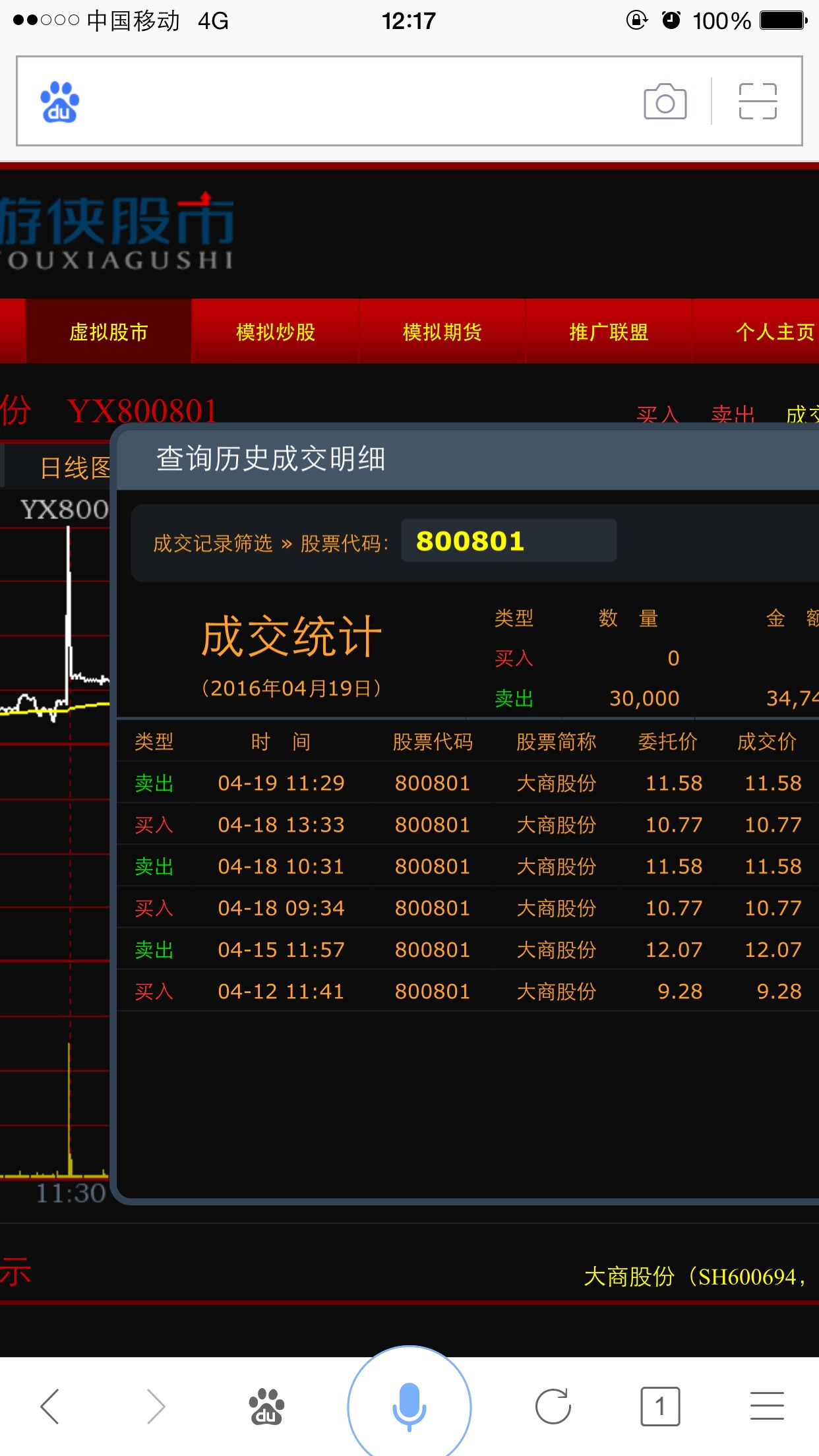
Task: Tap the Baidu paw logo in search bar
Action: (60, 102)
